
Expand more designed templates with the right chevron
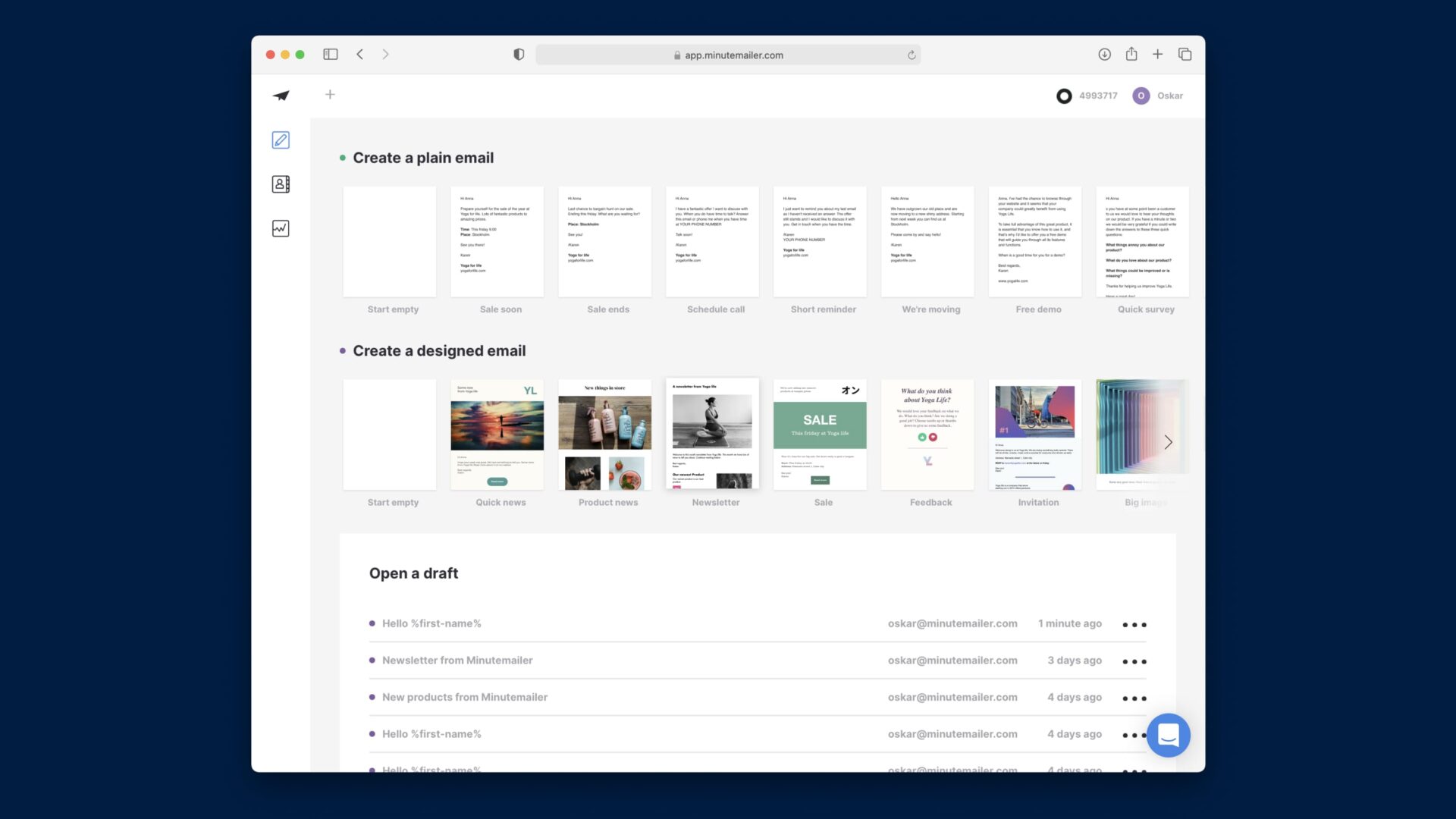point(1168,442)
